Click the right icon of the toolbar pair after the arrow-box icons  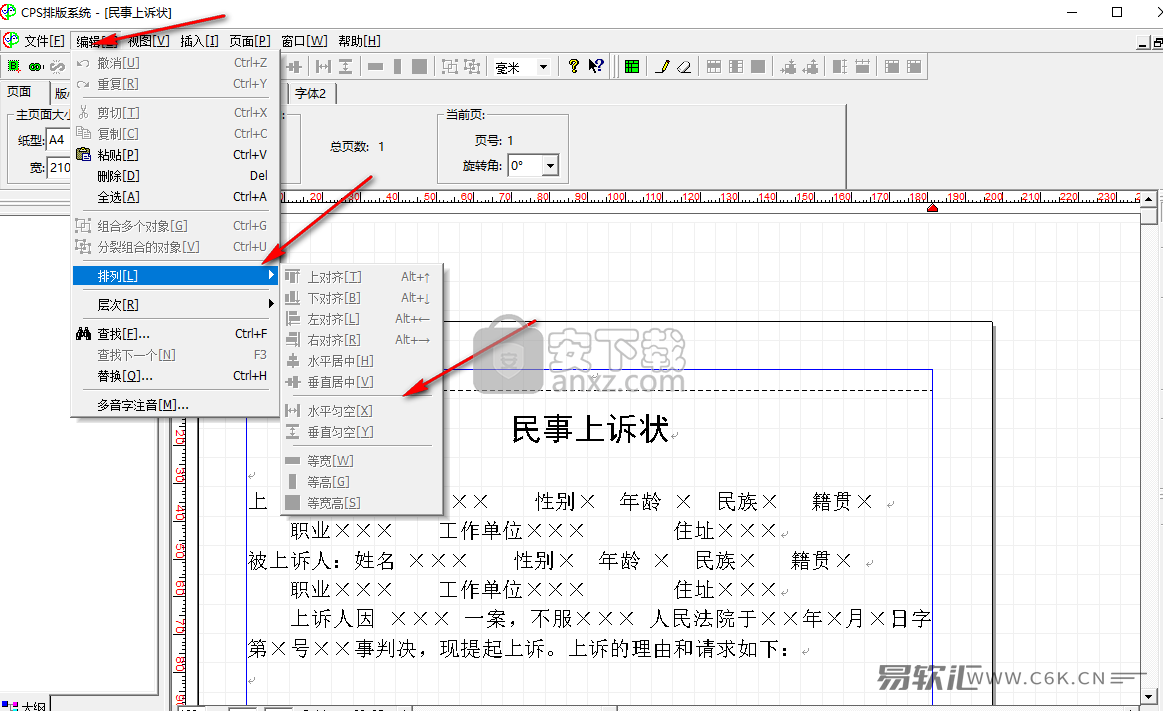[863, 67]
